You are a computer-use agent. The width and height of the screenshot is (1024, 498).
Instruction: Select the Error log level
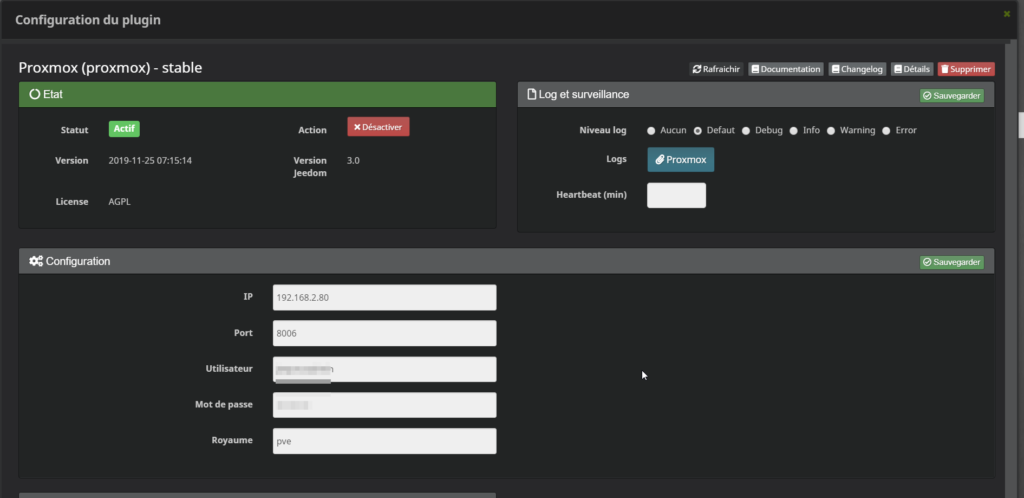[x=886, y=131]
